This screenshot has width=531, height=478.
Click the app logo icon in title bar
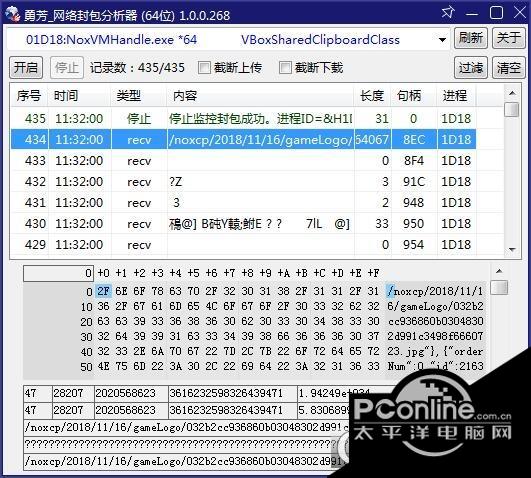pos(13,14)
